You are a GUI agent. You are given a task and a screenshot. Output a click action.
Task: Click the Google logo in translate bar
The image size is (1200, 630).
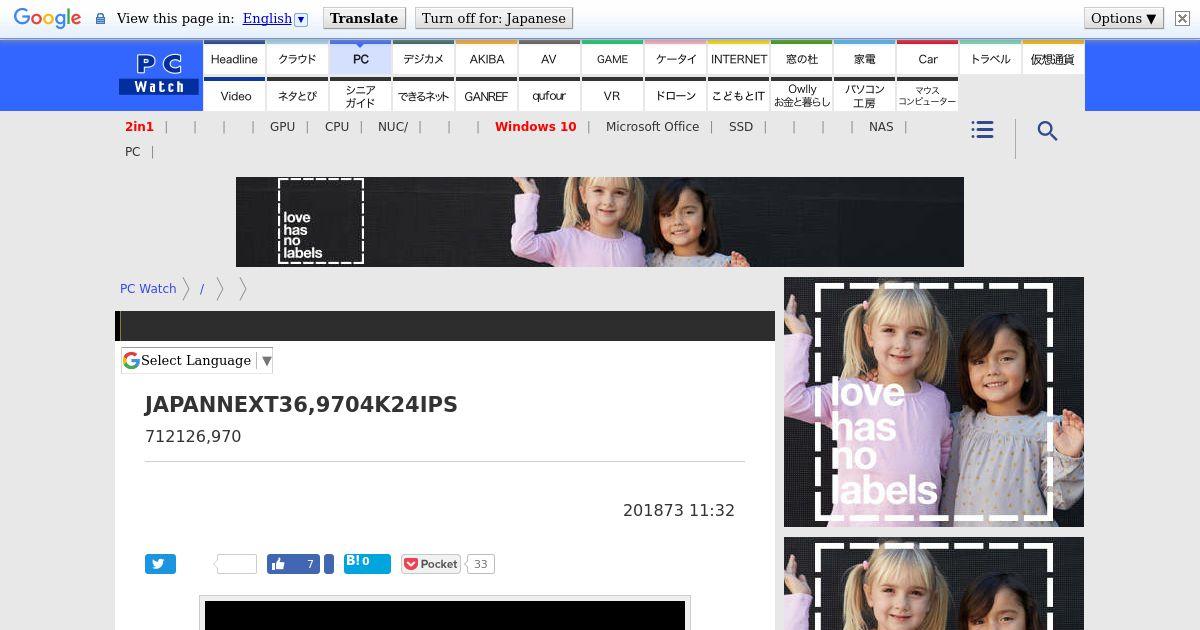47,18
